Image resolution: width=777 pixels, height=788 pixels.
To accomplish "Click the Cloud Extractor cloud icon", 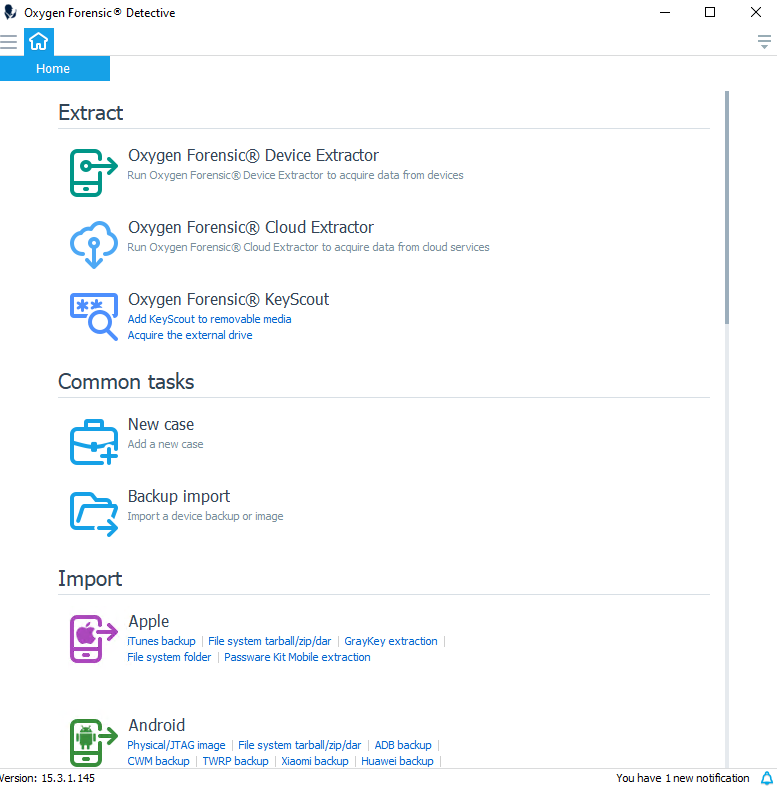I will pos(93,244).
